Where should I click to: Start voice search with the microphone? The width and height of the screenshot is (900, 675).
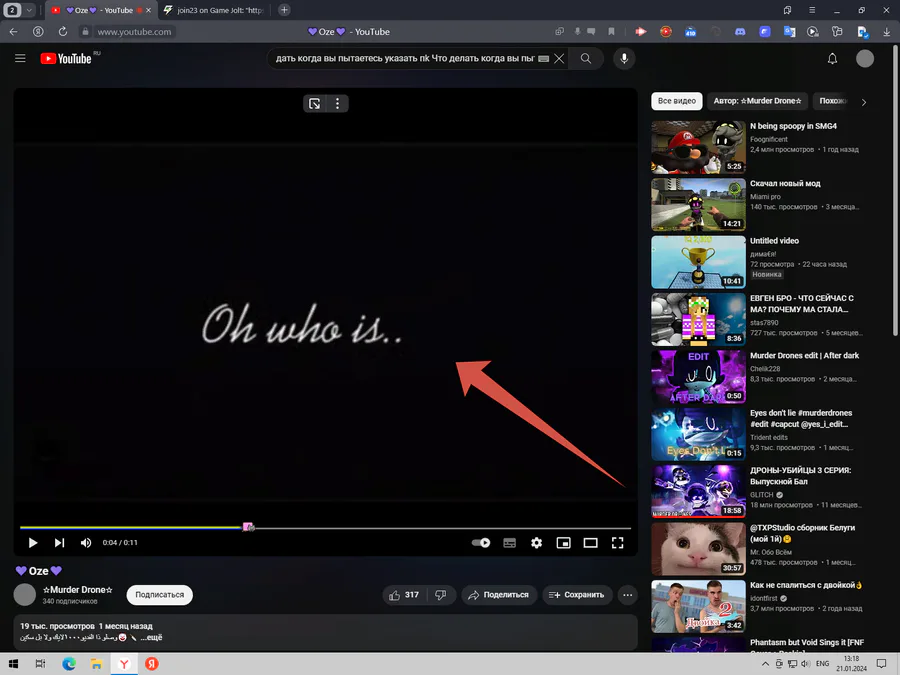coord(624,59)
